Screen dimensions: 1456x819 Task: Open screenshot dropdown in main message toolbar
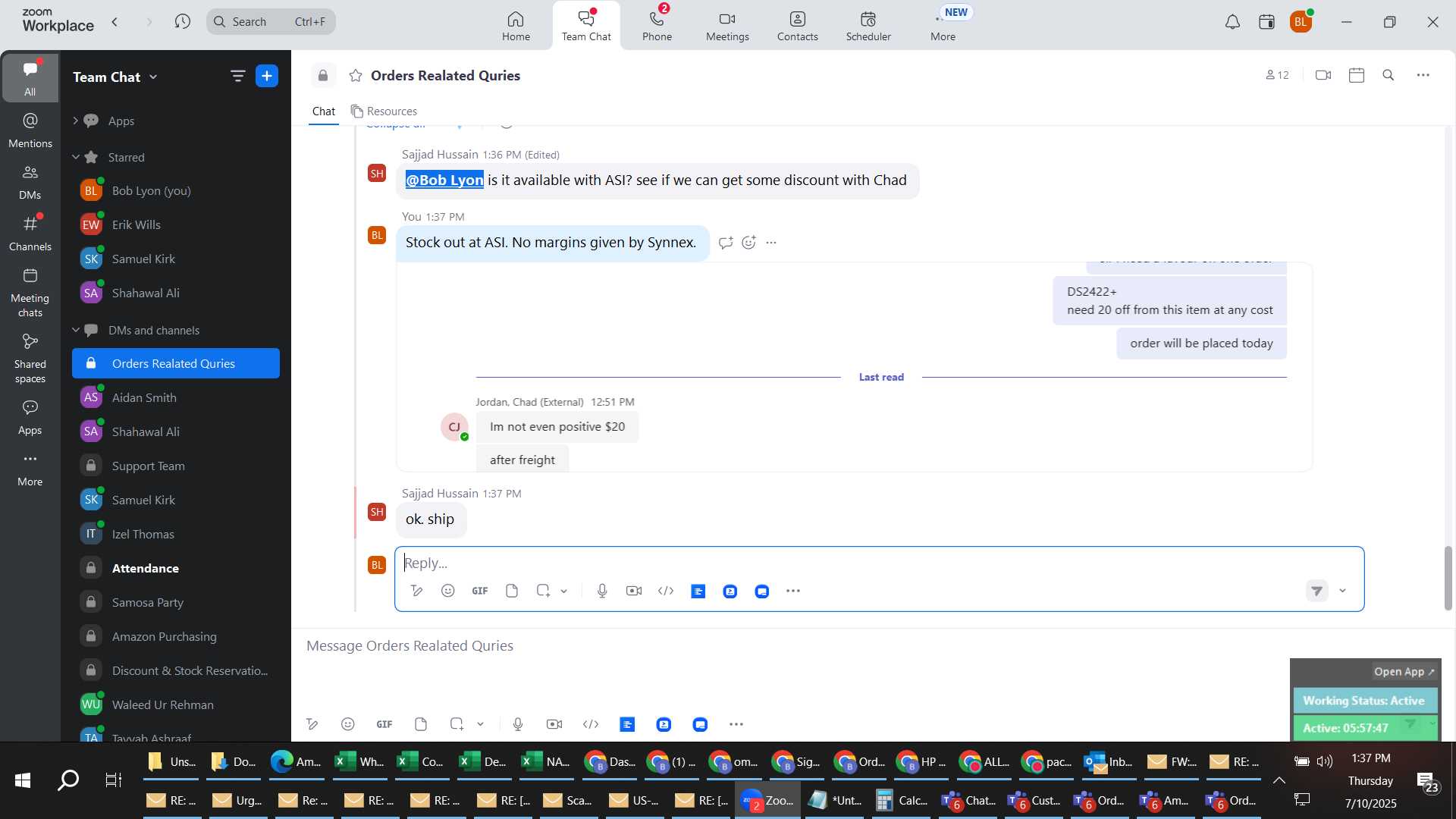tap(481, 725)
